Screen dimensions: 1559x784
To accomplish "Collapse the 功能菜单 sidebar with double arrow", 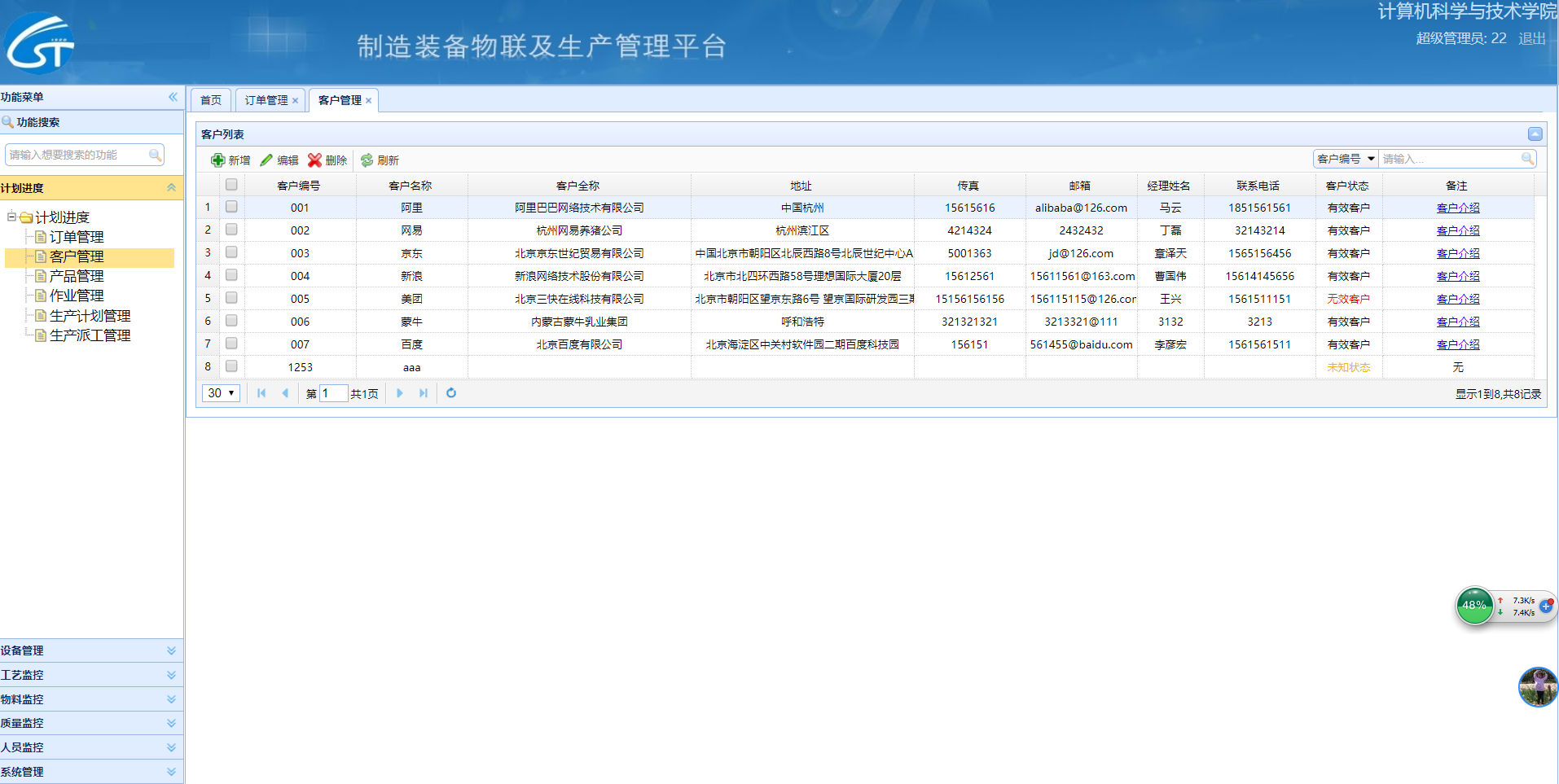I will 173,97.
